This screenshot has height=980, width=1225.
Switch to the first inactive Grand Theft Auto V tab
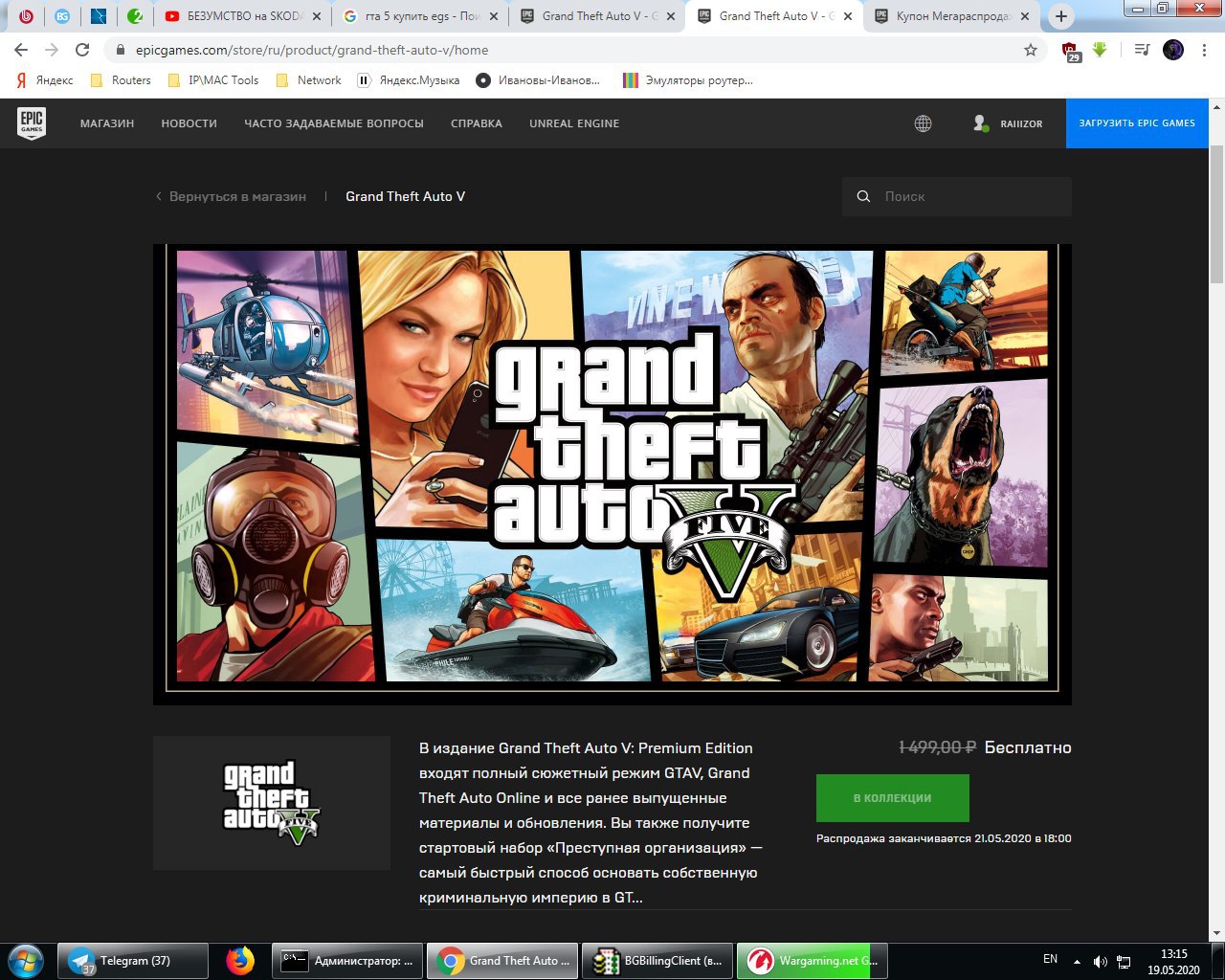point(597,16)
